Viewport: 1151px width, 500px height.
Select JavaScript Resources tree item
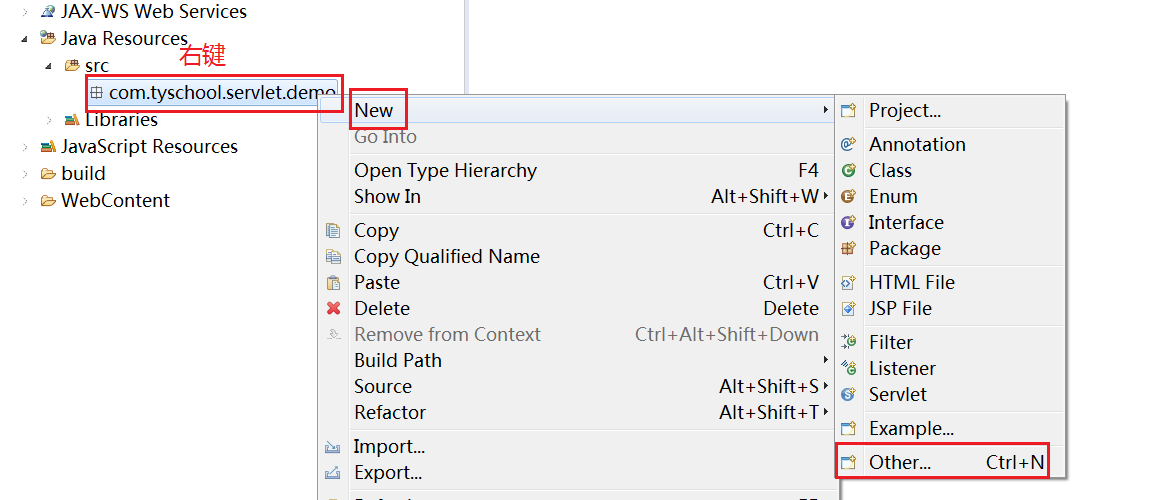[x=149, y=147]
